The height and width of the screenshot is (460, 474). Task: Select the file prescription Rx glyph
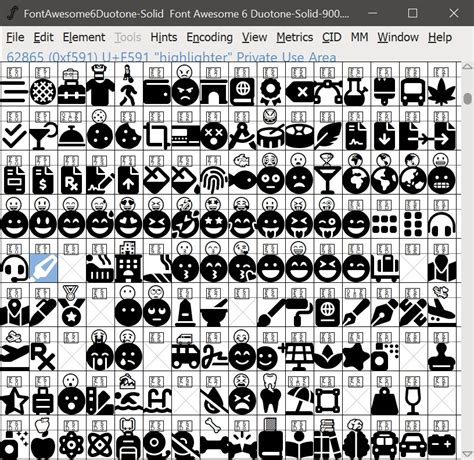[72, 180]
